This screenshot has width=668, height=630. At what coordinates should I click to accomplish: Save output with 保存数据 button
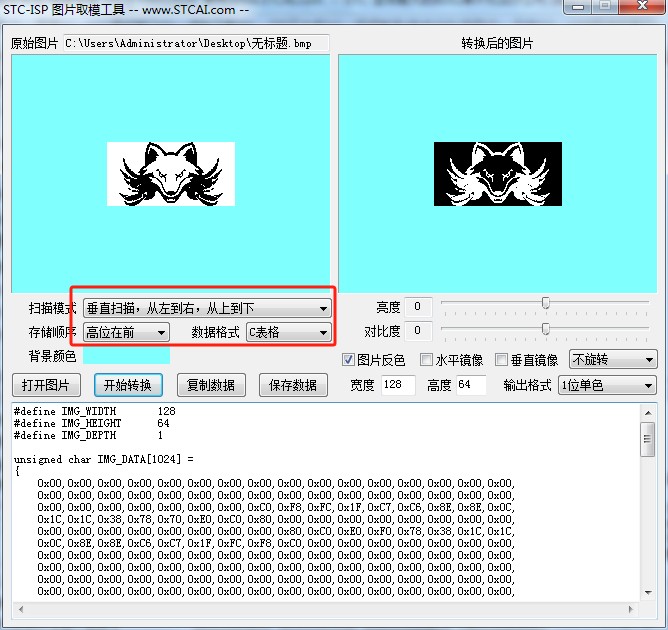pos(293,385)
